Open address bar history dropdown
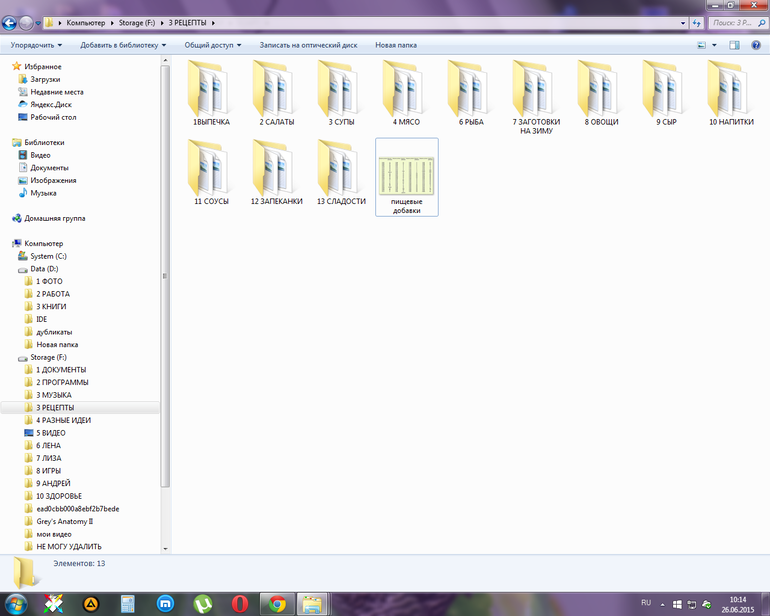The width and height of the screenshot is (770, 616). click(683, 23)
